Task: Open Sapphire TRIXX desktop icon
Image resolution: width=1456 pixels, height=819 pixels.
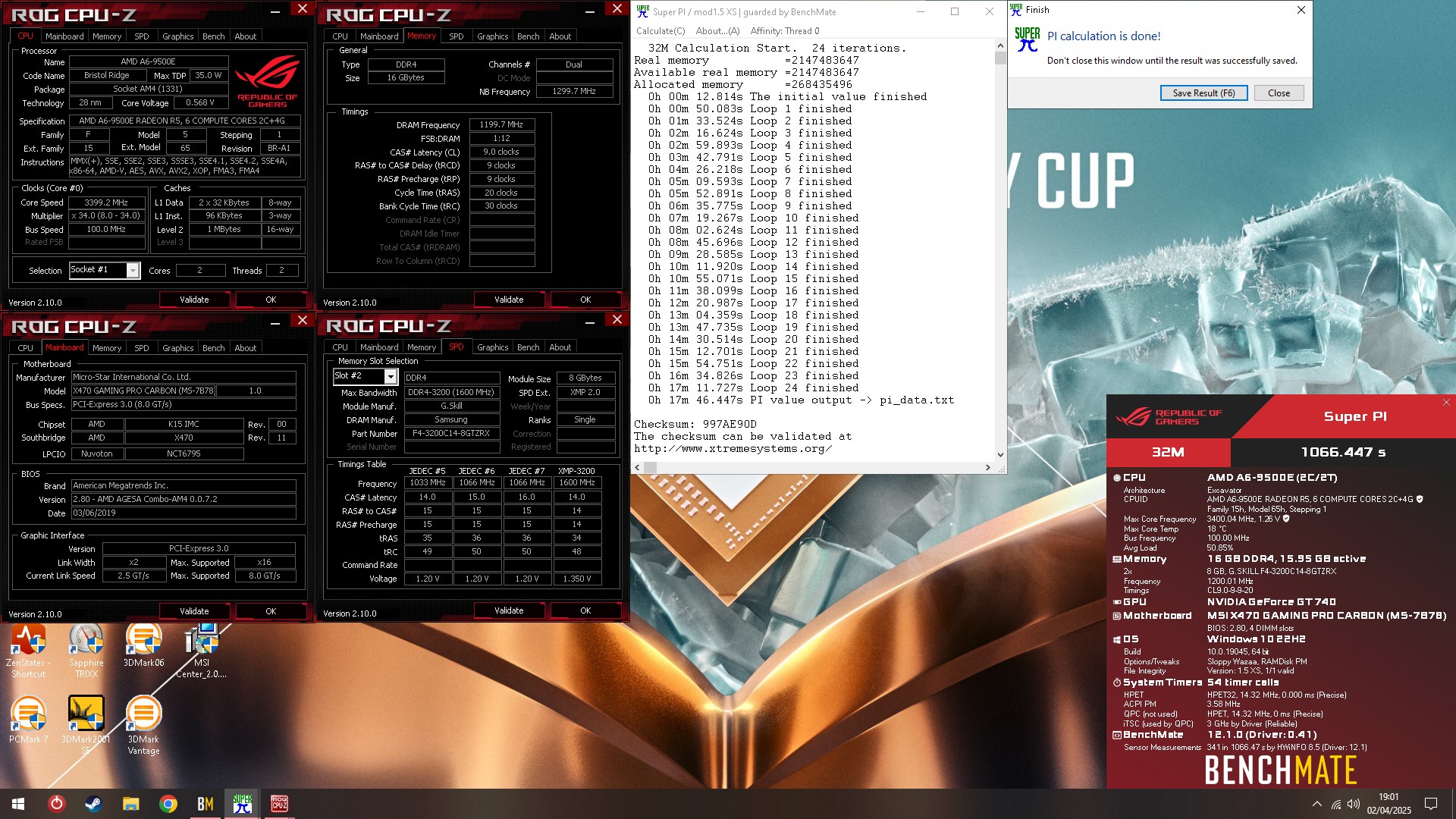Action: [x=86, y=650]
